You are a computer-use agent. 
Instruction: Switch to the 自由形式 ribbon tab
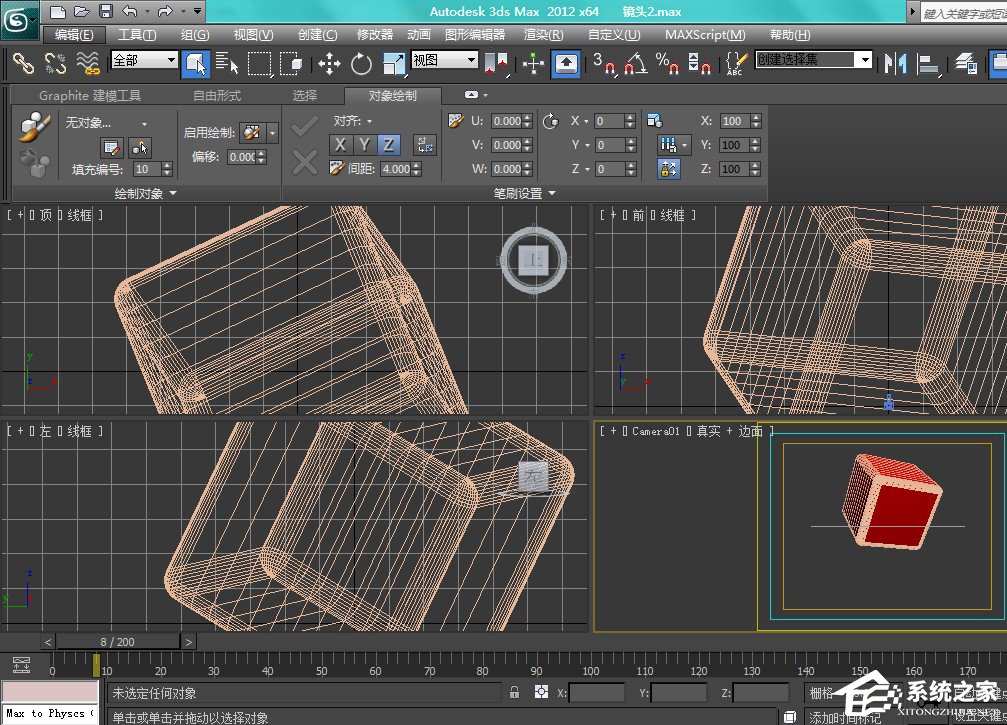coord(217,96)
